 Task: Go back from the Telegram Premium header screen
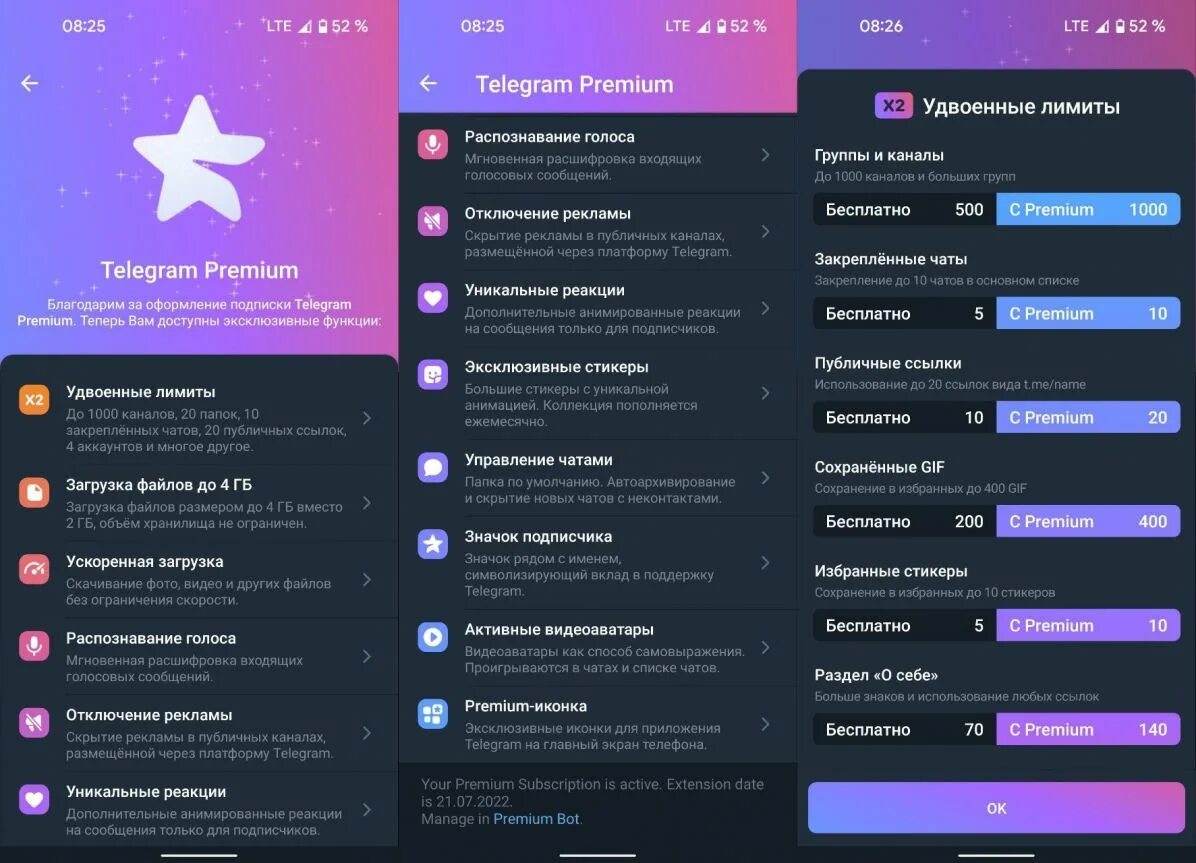[x=429, y=83]
